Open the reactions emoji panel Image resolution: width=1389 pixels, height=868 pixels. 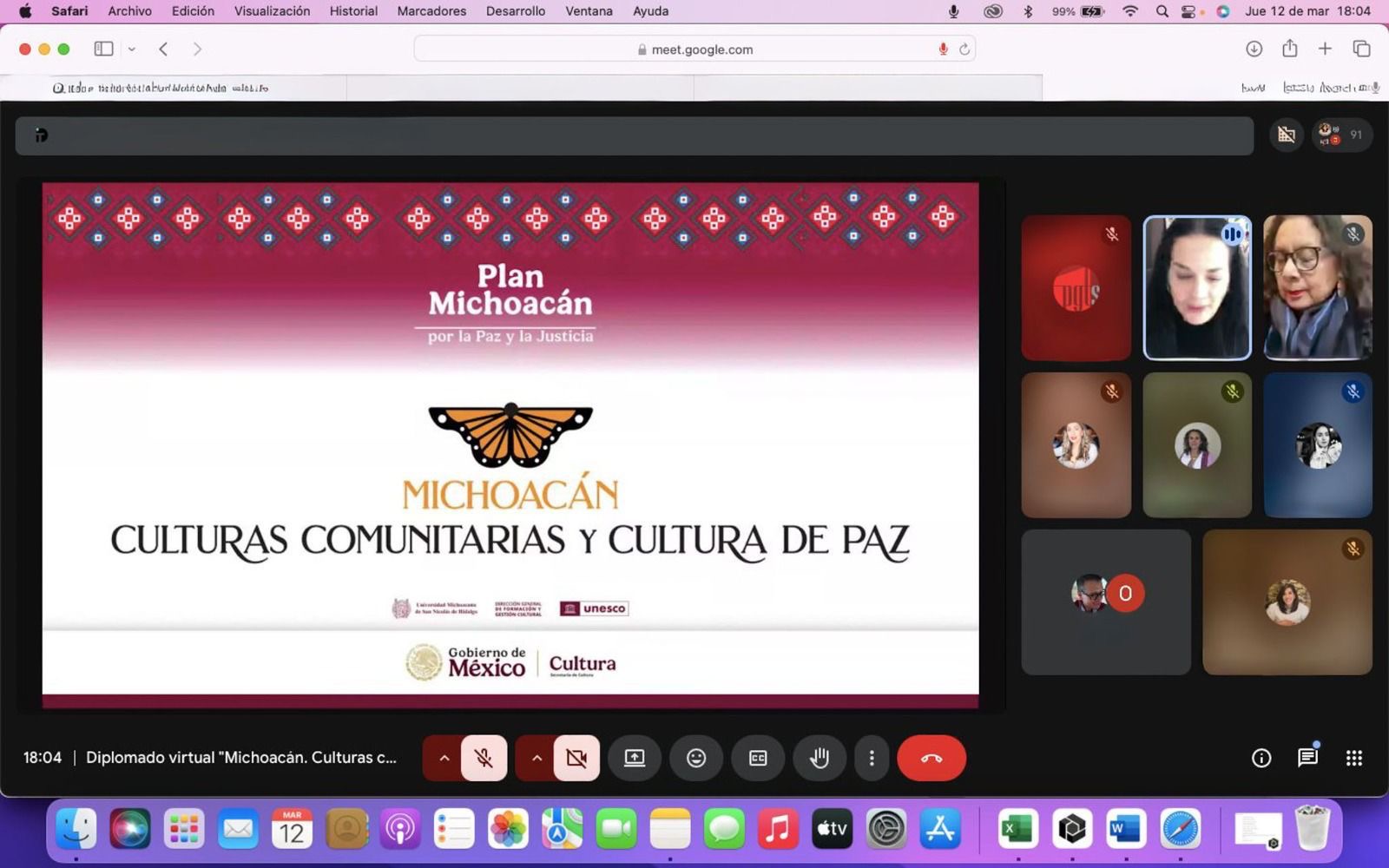click(x=696, y=758)
